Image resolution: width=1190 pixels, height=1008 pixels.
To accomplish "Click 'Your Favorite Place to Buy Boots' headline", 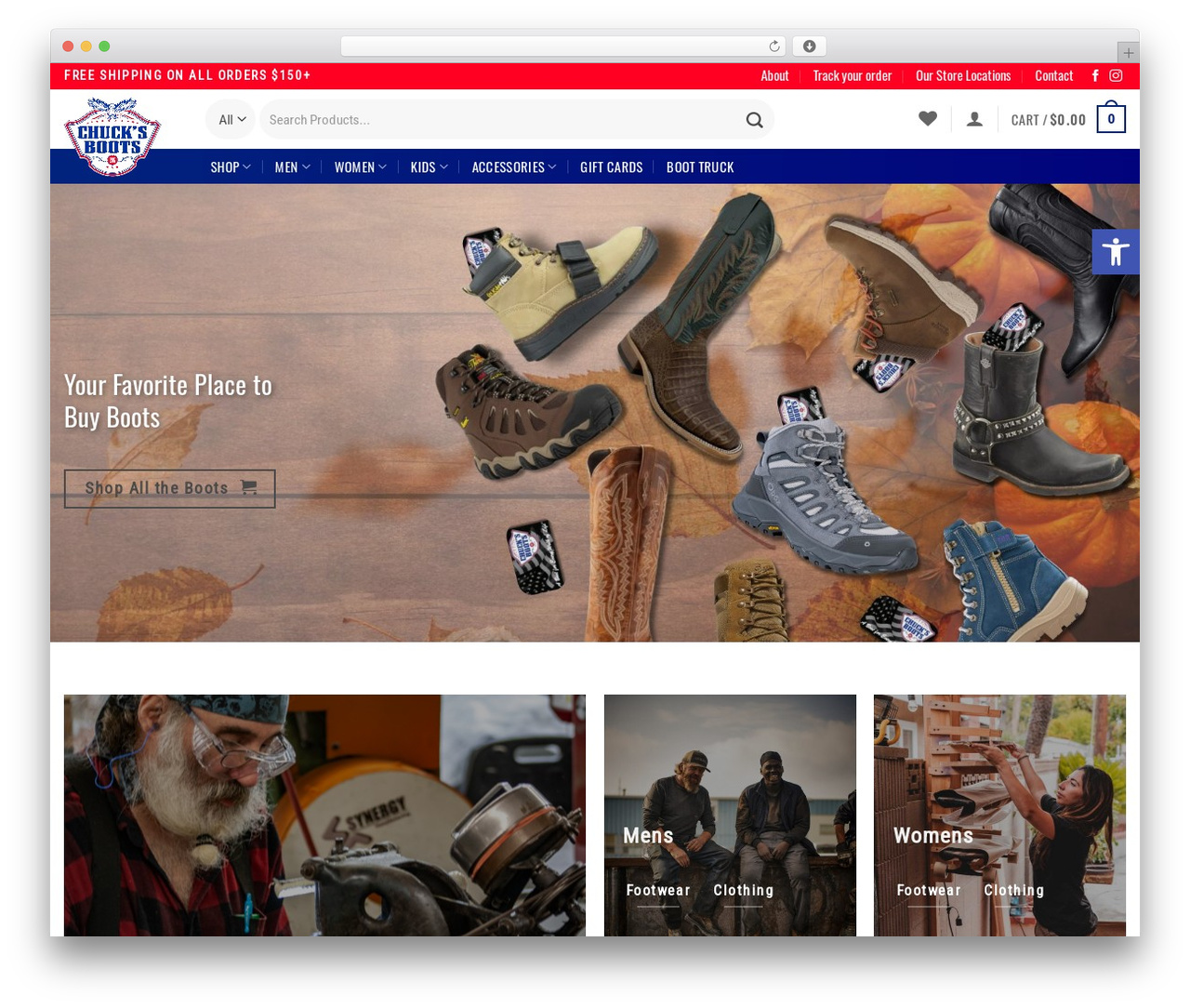I will 168,402.
